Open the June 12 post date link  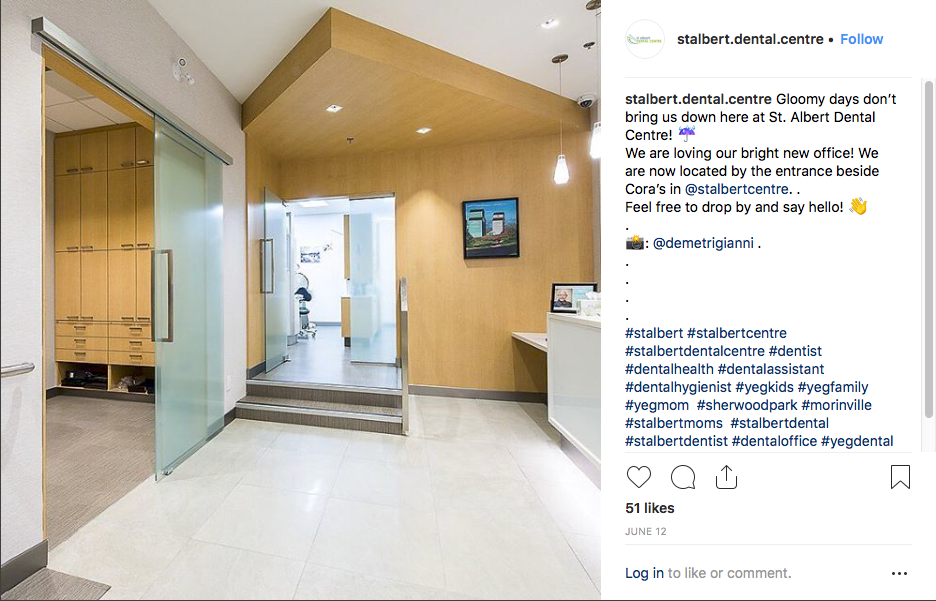point(645,531)
